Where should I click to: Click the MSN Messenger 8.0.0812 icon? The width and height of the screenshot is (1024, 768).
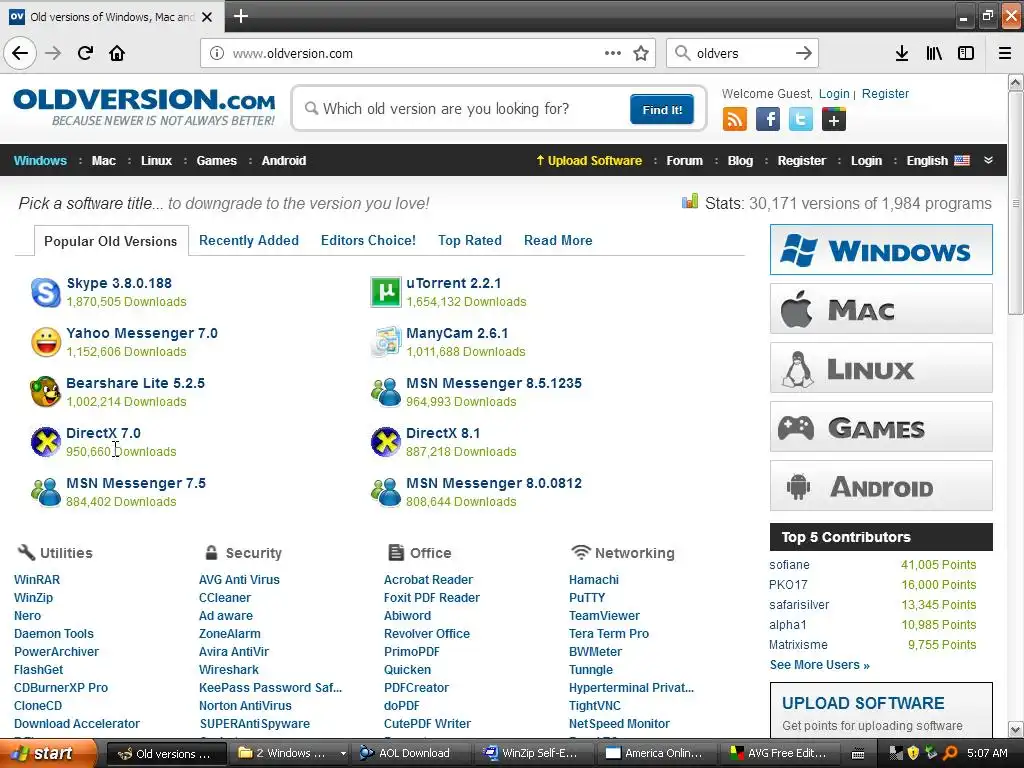pyautogui.click(x=386, y=492)
